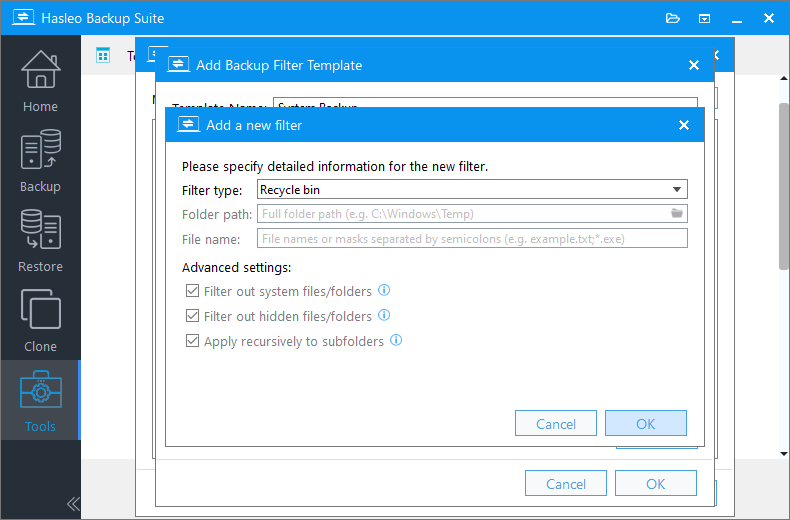Viewport: 790px width, 520px height.
Task: Open the Clone section in sidebar
Action: (40, 320)
